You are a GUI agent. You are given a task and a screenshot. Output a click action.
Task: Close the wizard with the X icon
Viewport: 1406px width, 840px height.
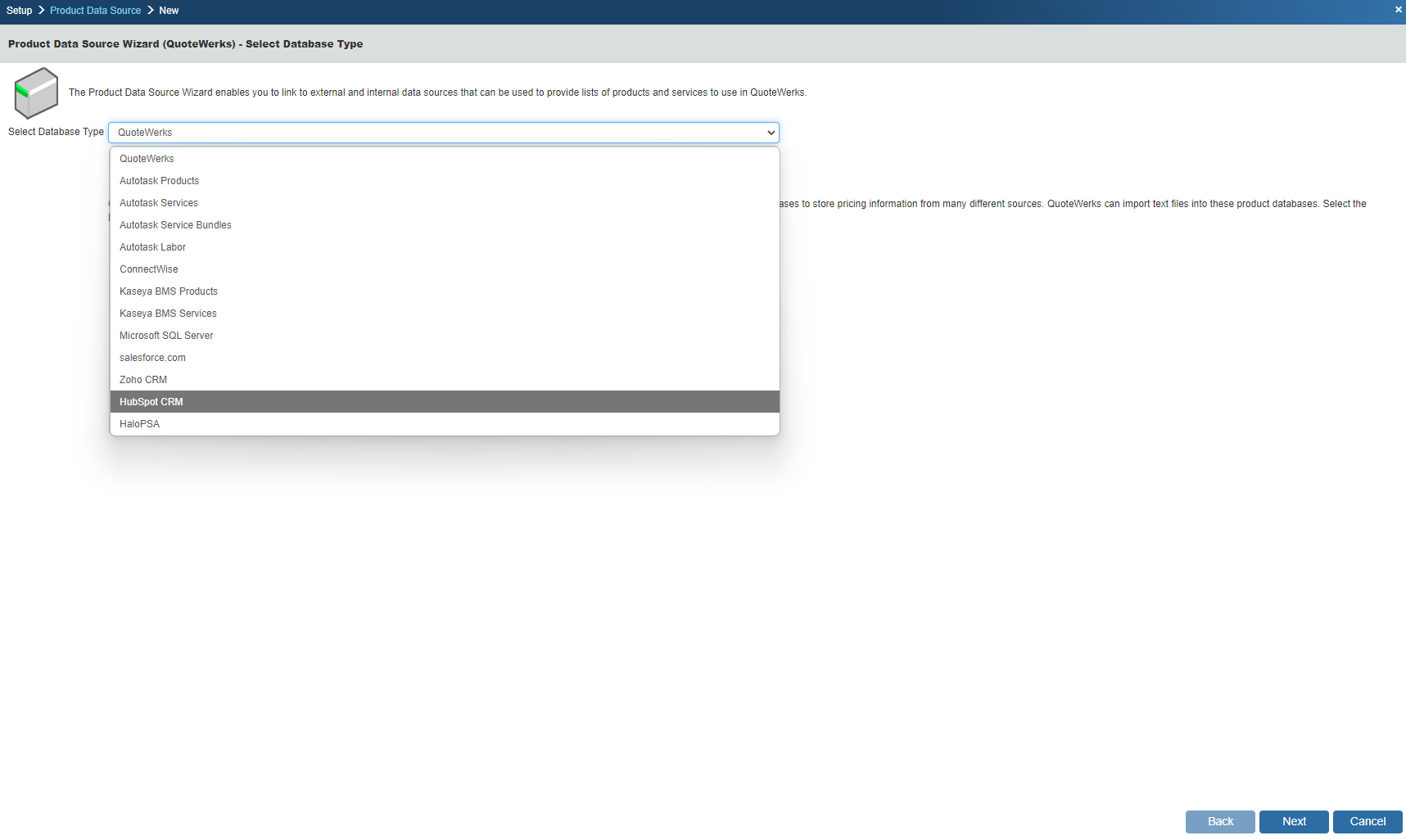[1398, 10]
